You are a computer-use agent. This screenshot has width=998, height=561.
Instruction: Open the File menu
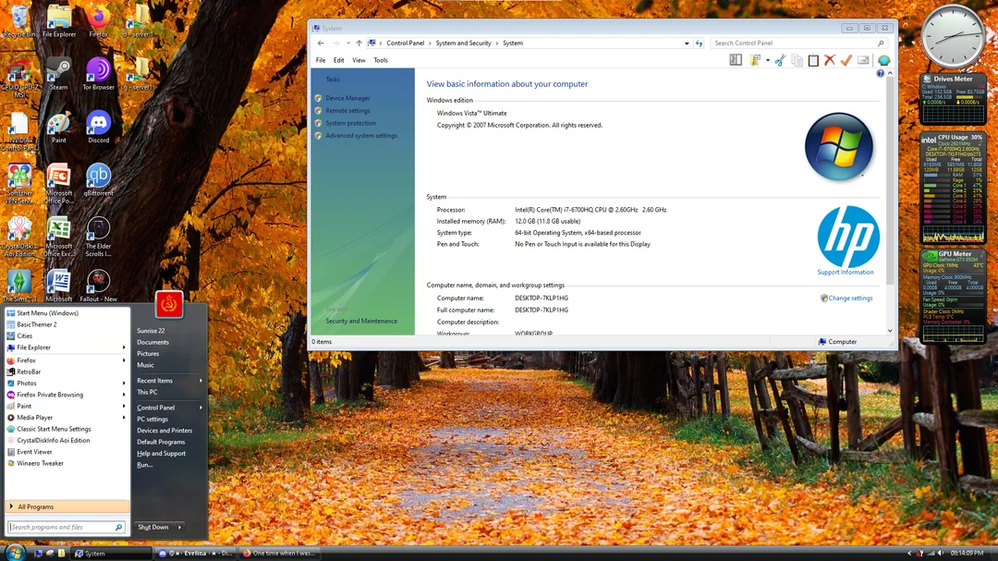coord(320,60)
